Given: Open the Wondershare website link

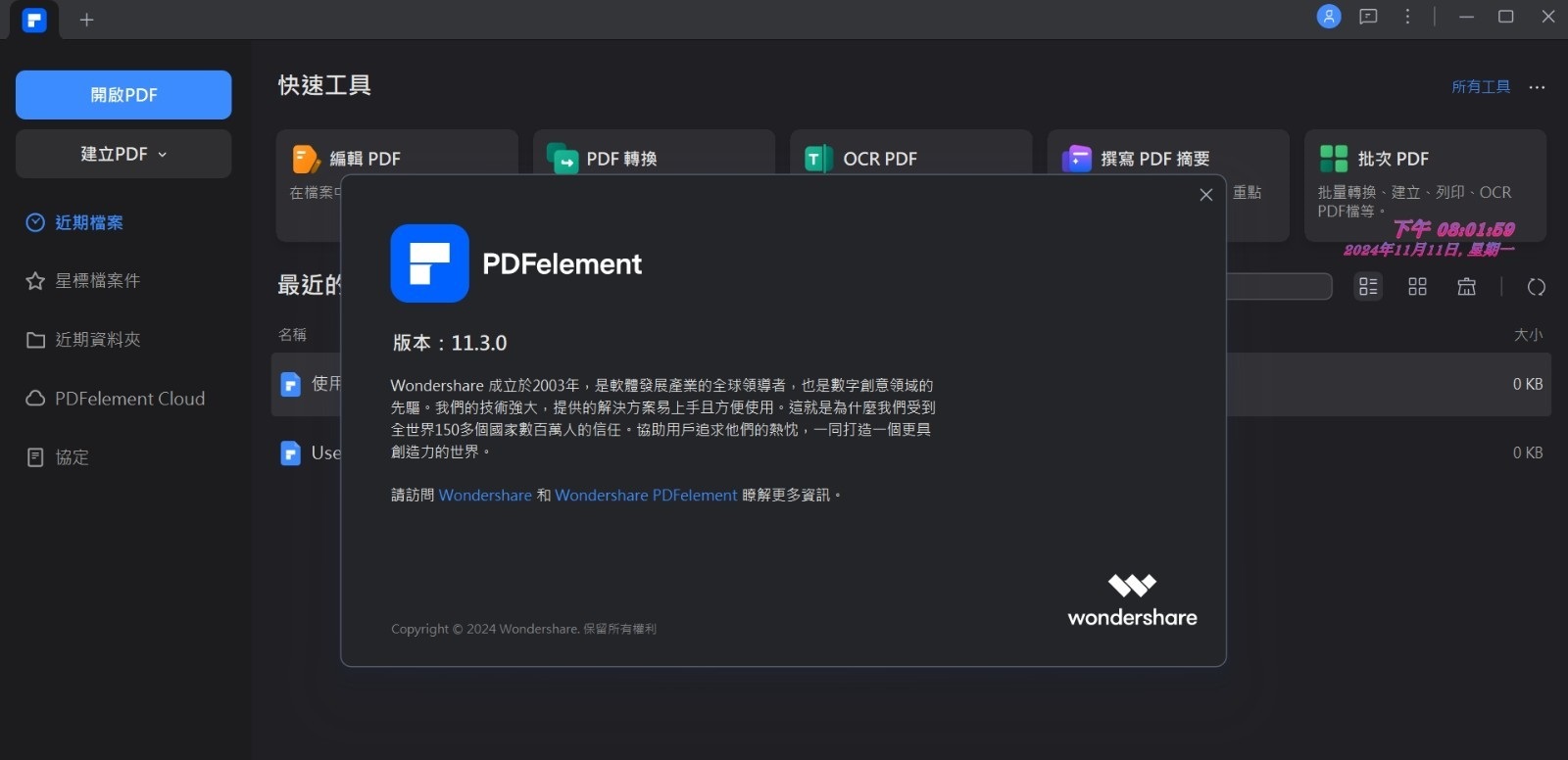Looking at the screenshot, I should click(x=485, y=496).
